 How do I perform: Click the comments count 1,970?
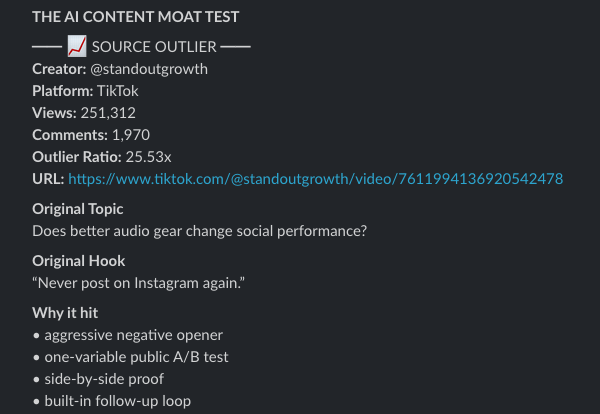click(x=130, y=135)
